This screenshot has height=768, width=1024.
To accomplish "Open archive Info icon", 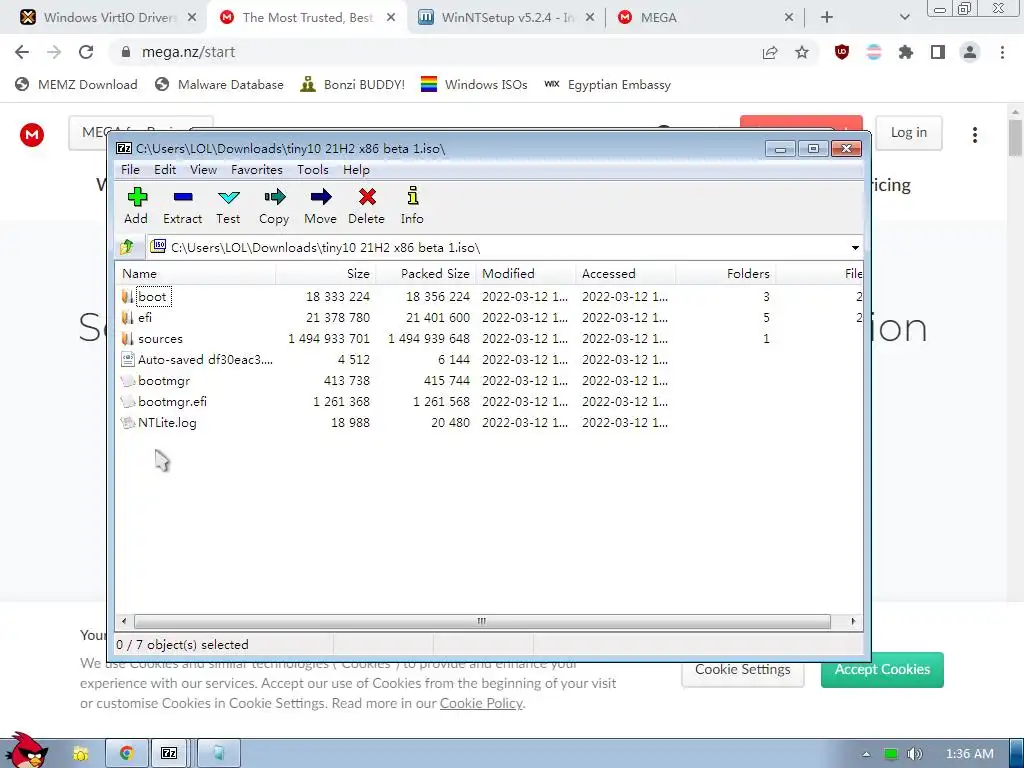I will pos(412,197).
